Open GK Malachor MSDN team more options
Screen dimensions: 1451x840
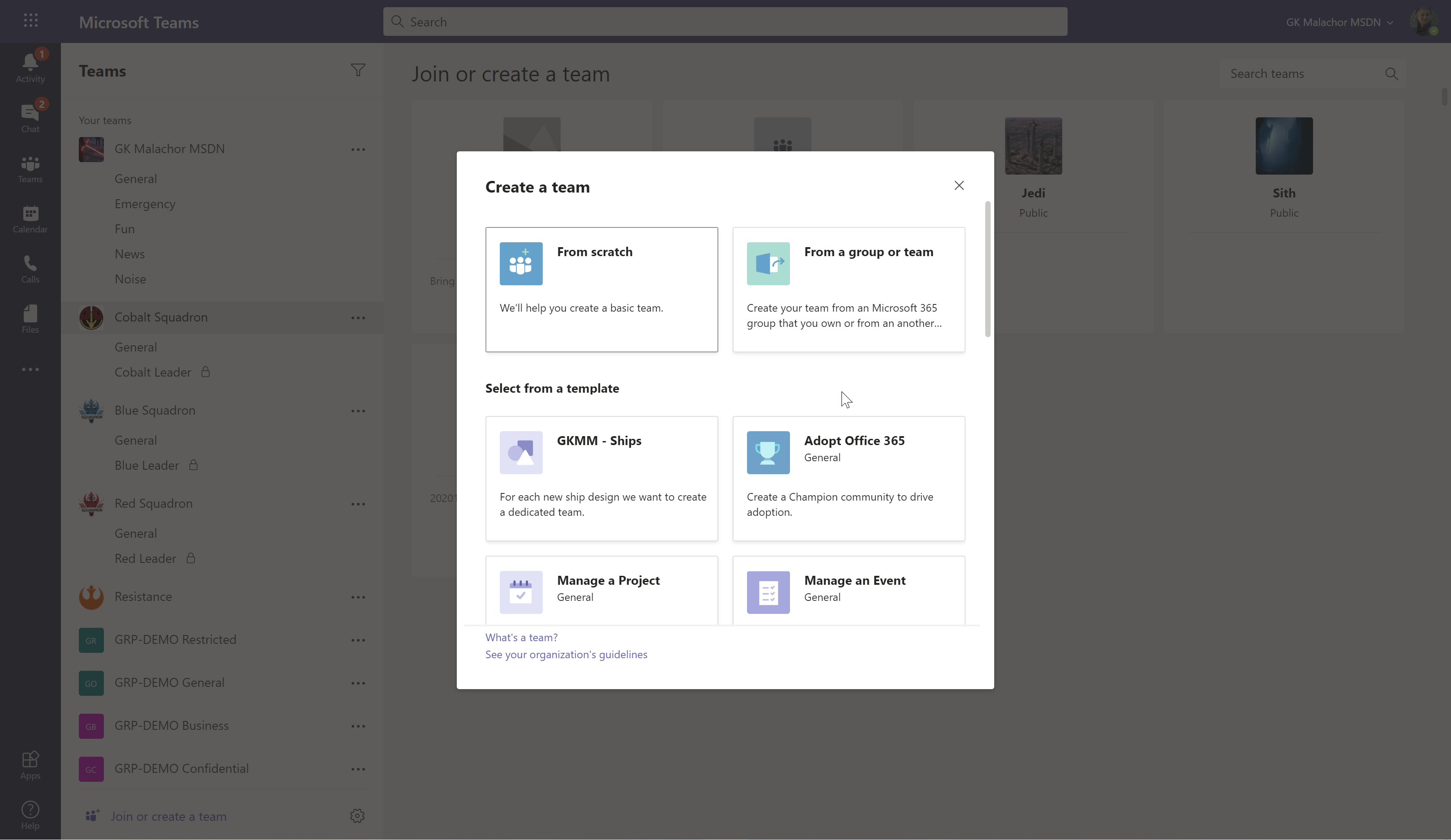coord(357,150)
